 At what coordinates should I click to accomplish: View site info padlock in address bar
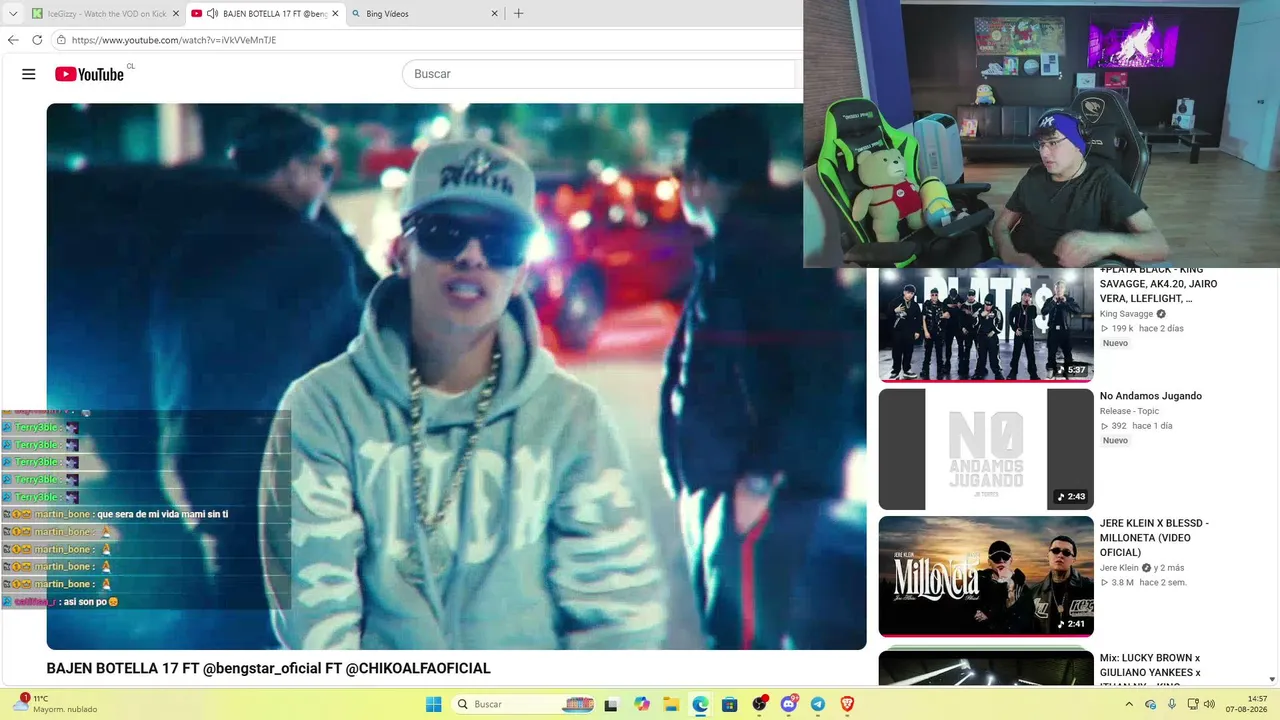[61, 40]
